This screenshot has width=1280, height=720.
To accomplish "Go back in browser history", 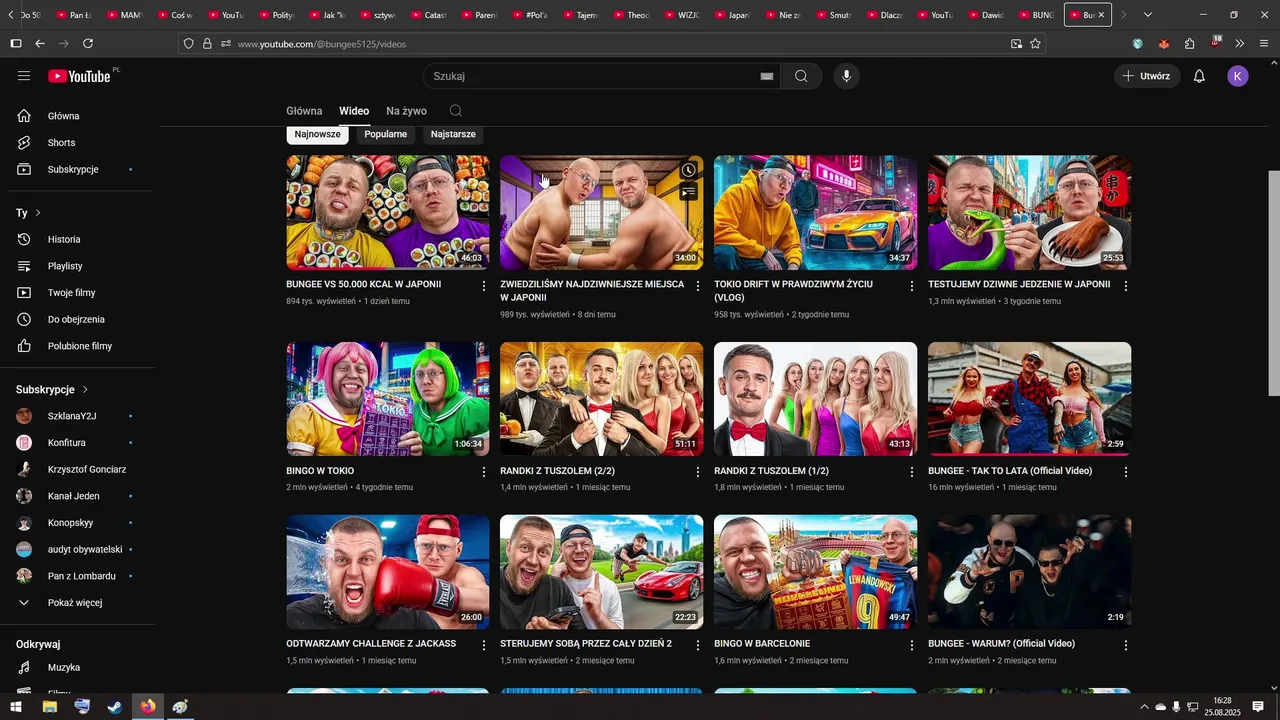I will click(x=40, y=44).
